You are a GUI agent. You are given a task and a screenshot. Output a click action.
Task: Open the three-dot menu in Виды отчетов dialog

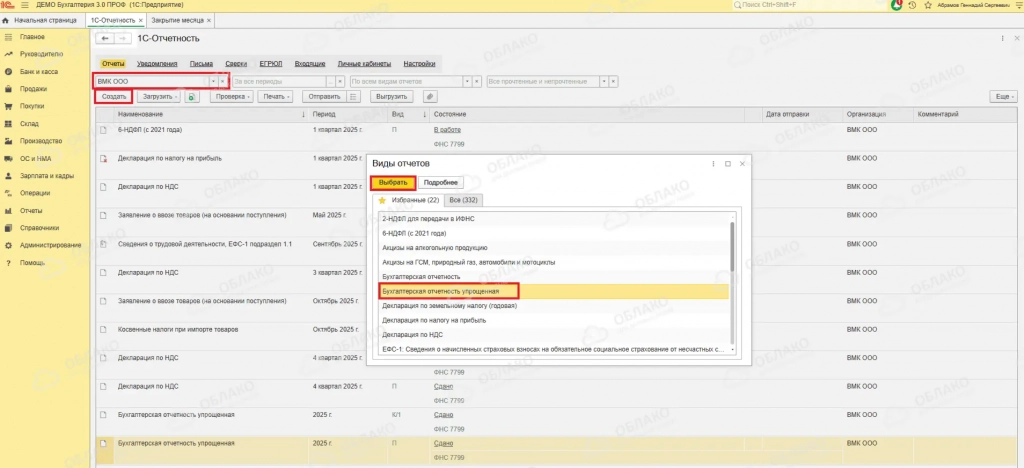[x=713, y=164]
